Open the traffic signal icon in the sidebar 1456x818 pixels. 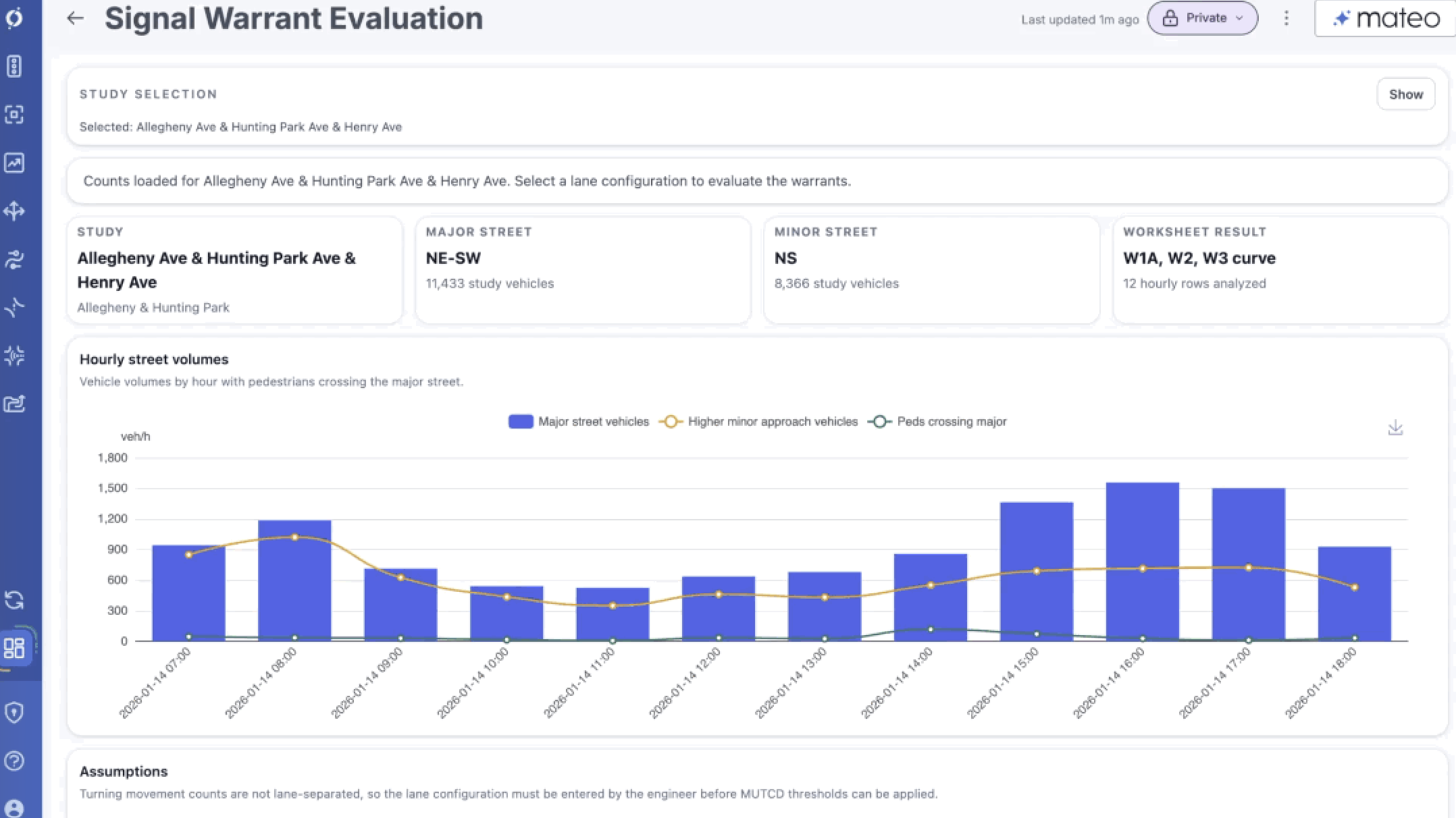(14, 66)
